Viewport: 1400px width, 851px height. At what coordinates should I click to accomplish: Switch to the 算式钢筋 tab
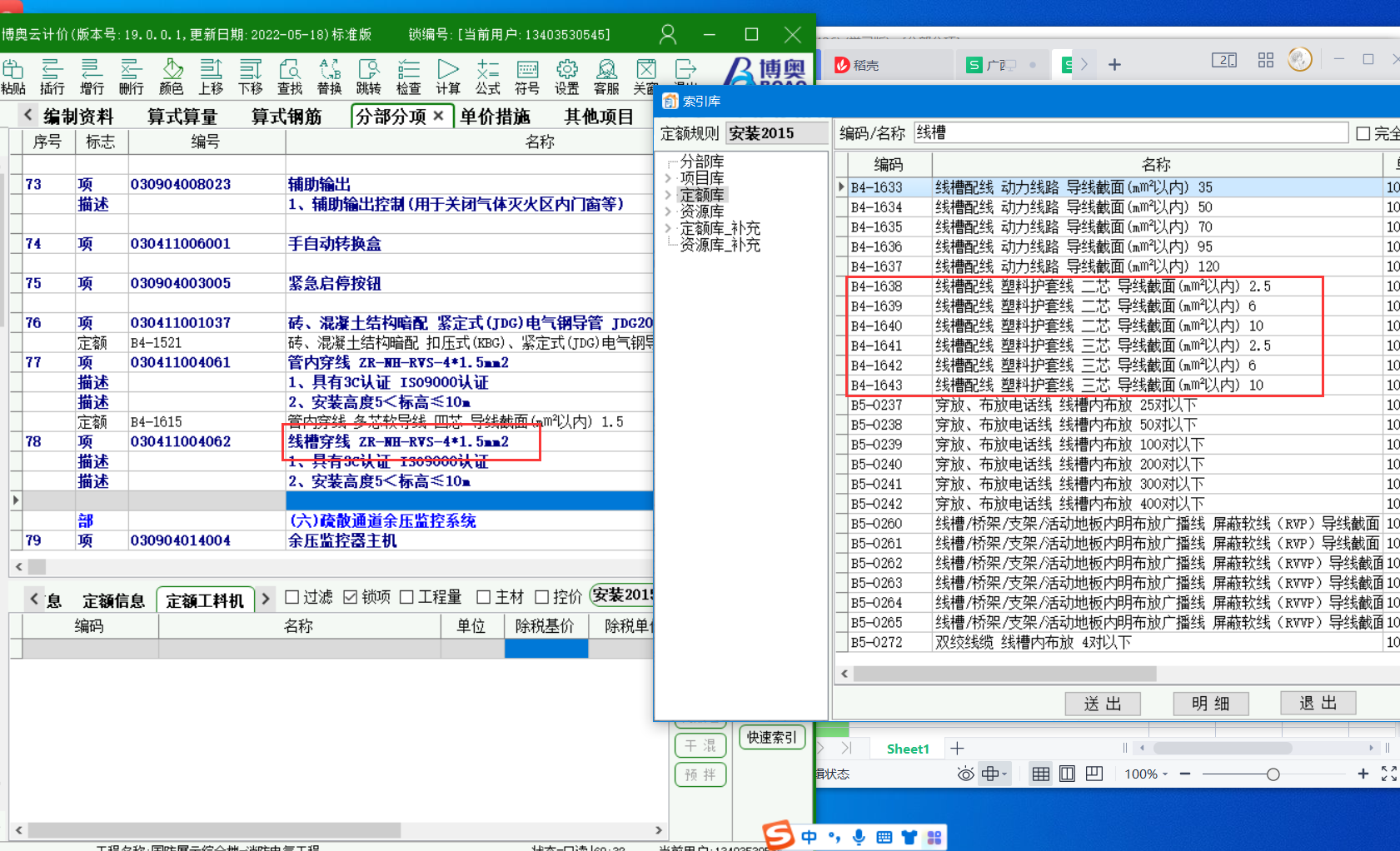click(286, 117)
